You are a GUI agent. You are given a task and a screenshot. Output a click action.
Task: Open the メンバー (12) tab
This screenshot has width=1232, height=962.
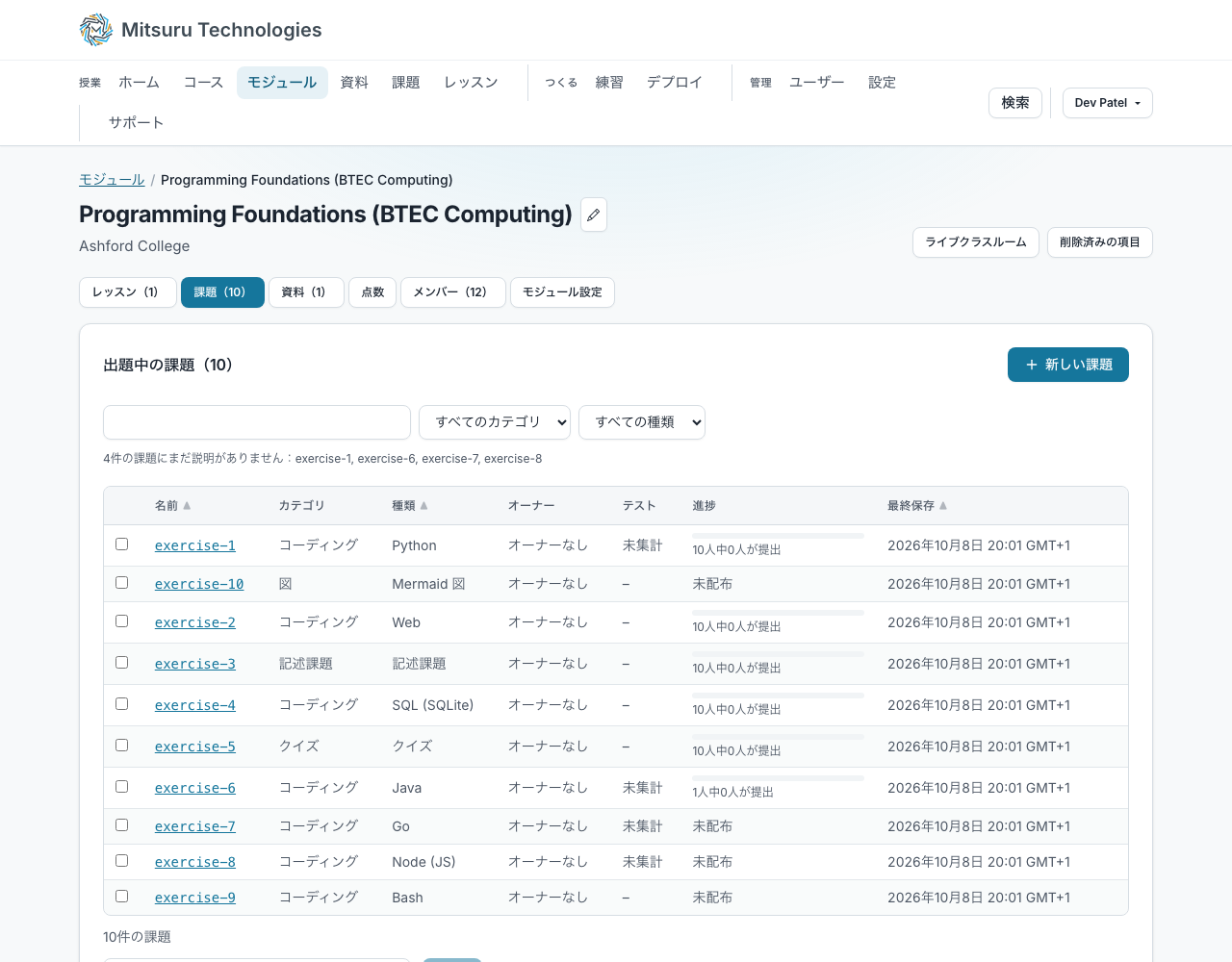tap(452, 292)
